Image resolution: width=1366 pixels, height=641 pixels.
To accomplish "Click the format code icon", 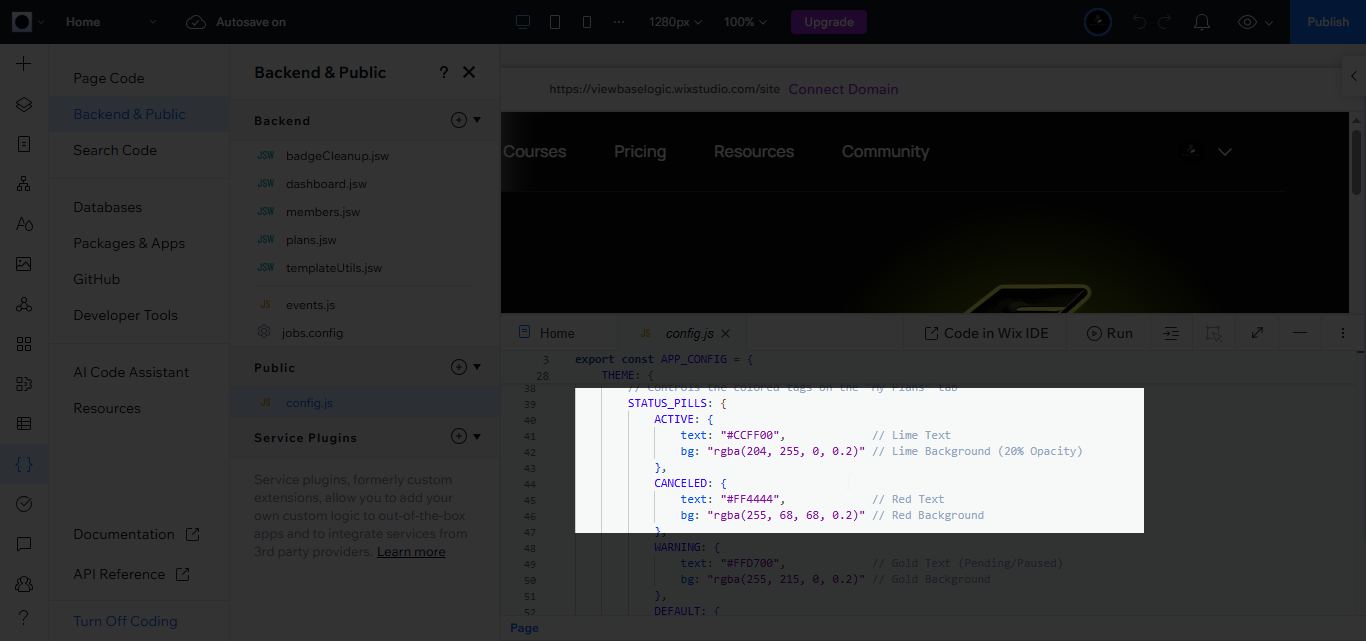I will coord(1171,333).
